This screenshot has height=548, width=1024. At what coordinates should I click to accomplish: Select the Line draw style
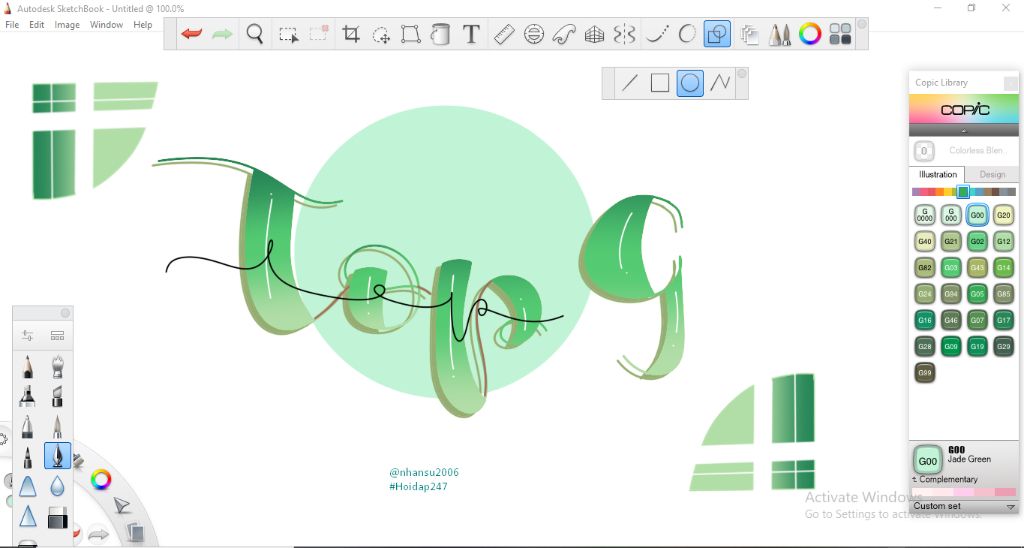coord(630,83)
